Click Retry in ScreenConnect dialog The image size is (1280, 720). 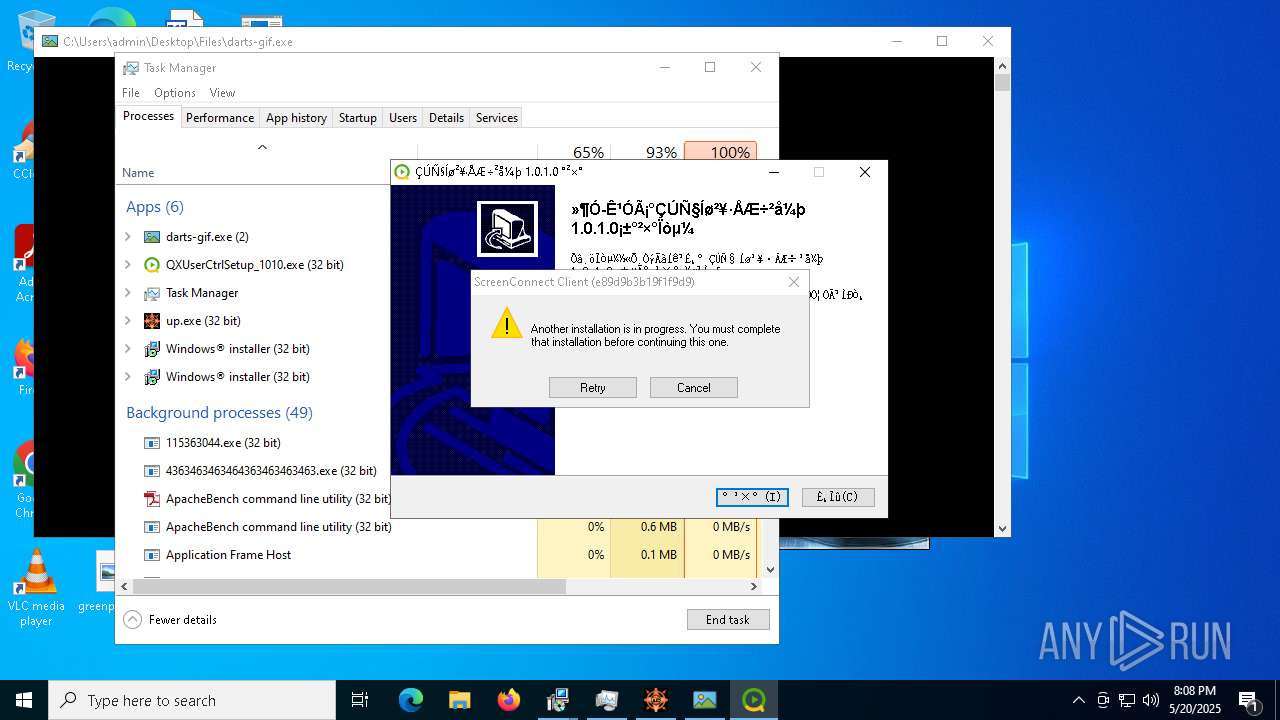pyautogui.click(x=593, y=388)
